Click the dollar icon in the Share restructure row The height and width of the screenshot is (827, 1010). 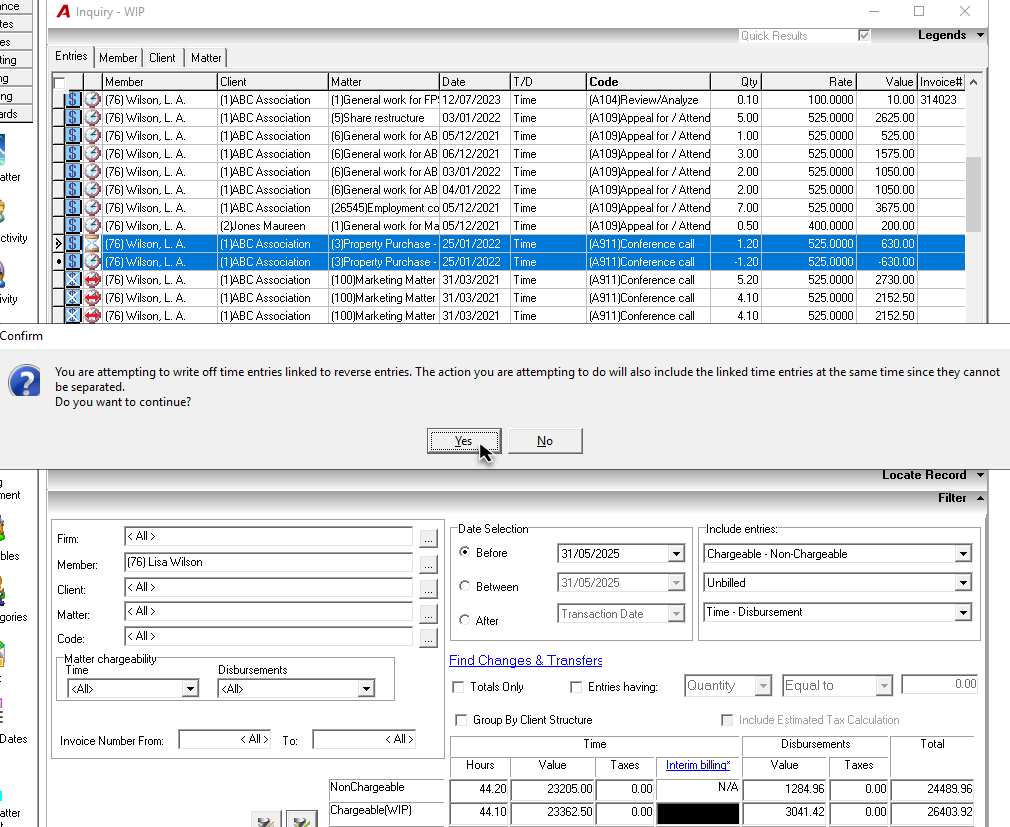click(73, 118)
